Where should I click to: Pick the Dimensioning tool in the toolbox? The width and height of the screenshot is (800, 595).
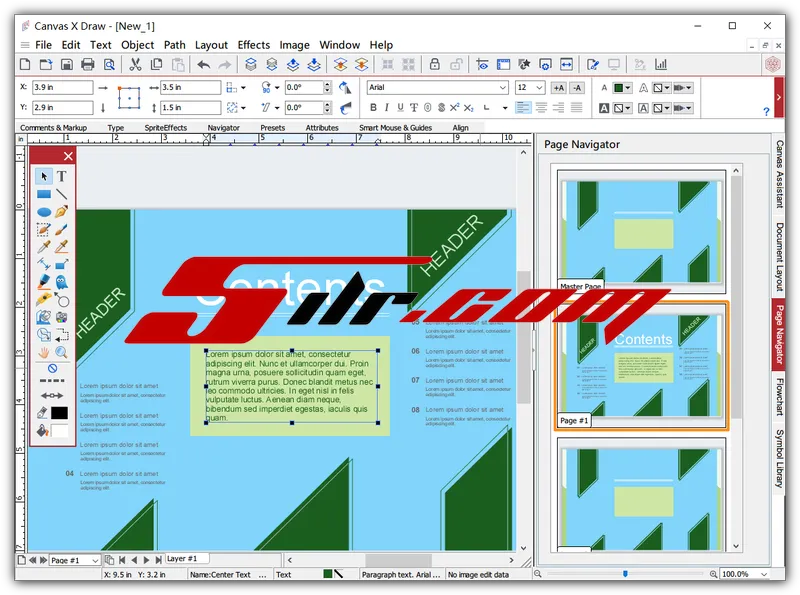tap(44, 264)
